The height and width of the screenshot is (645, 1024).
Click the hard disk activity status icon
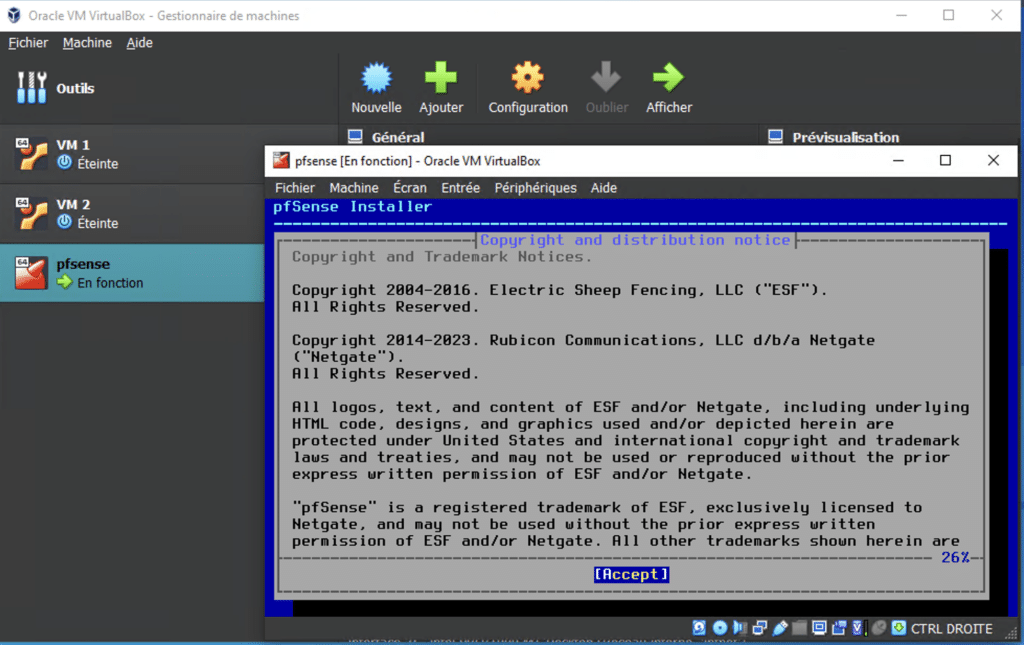[699, 628]
